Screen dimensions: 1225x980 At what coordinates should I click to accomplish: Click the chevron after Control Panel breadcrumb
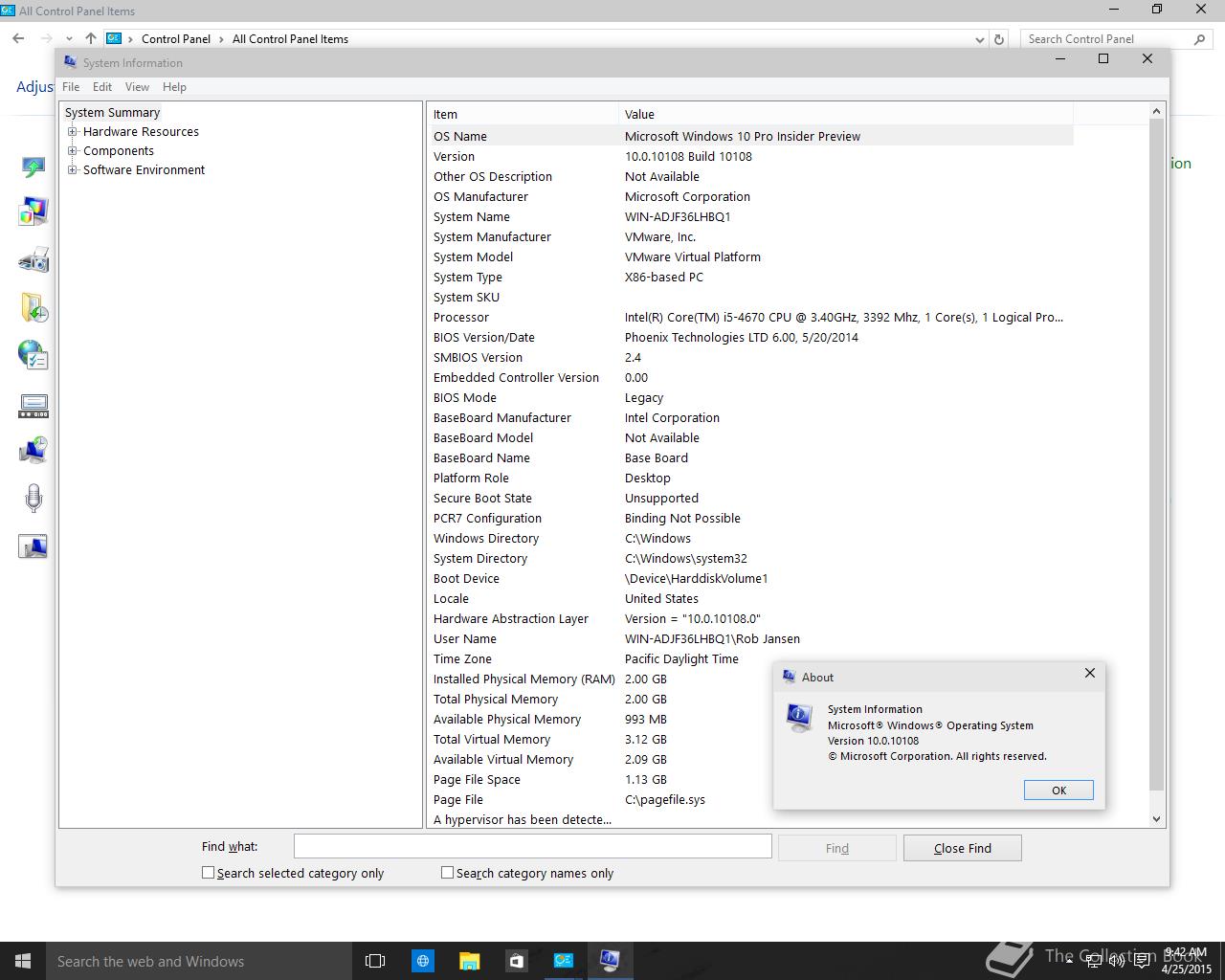point(221,39)
